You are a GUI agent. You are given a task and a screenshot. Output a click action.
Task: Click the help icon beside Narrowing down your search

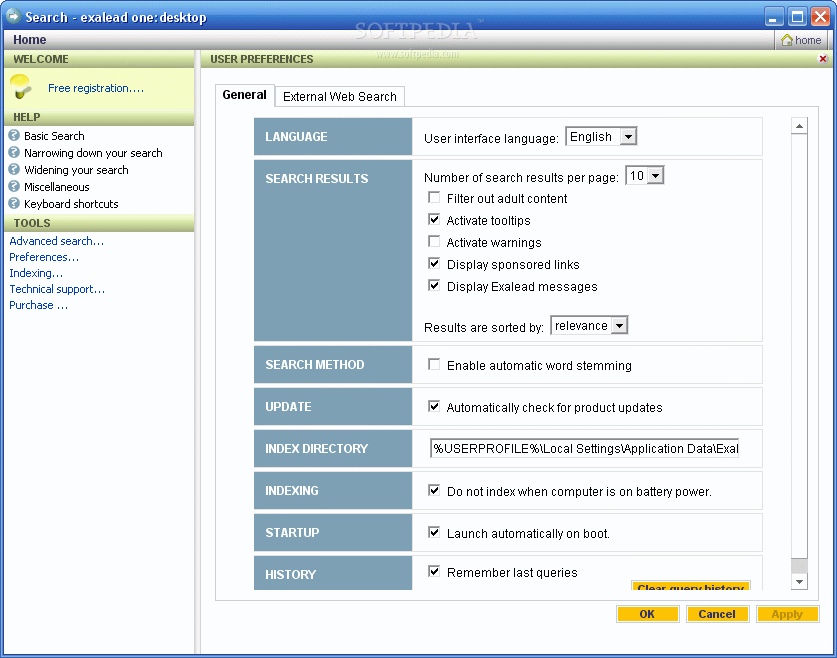[x=14, y=152]
